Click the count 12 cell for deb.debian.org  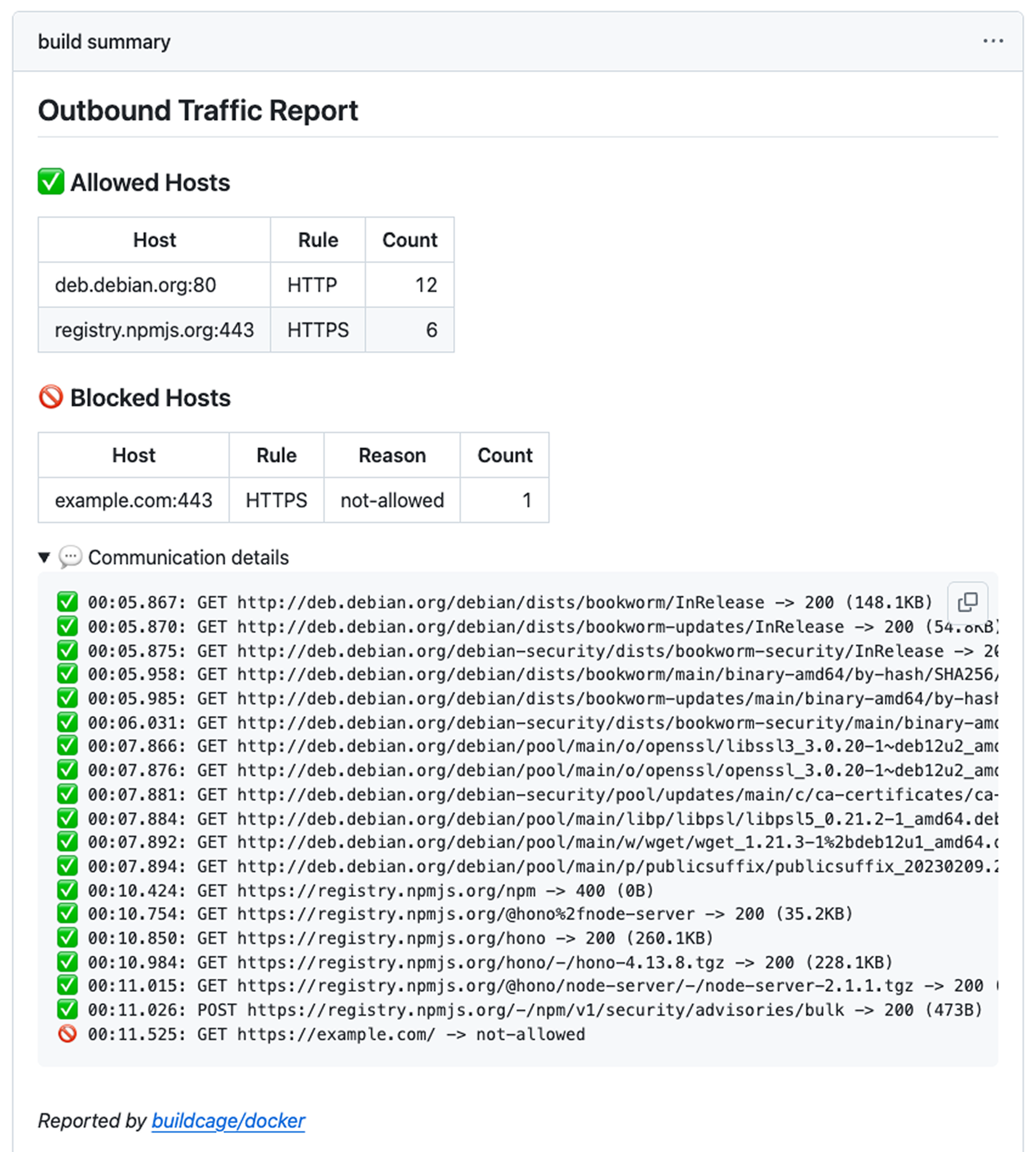pos(410,285)
